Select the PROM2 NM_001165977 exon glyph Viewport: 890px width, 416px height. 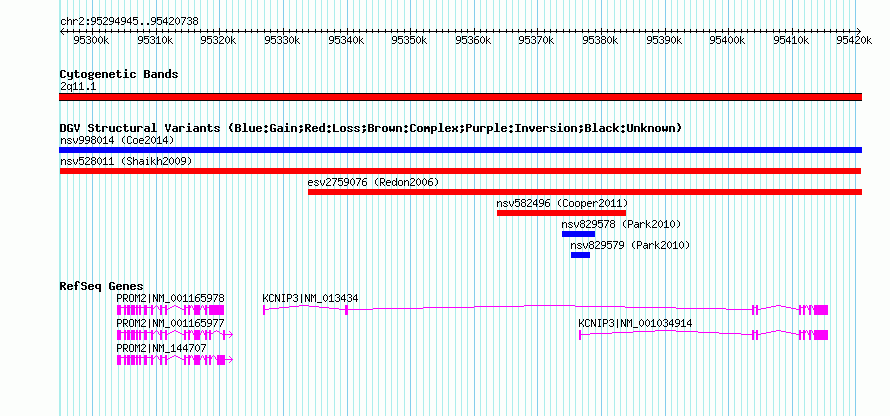pyautogui.click(x=174, y=335)
